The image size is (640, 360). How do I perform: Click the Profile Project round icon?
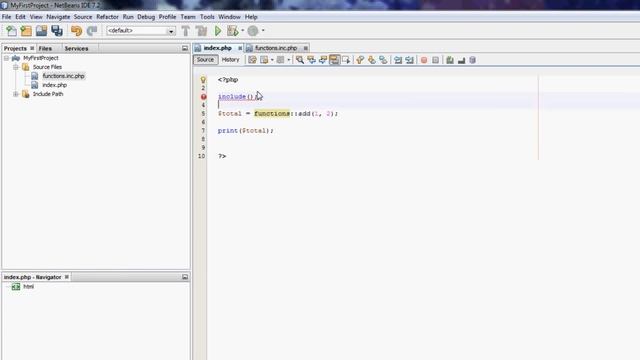point(253,31)
